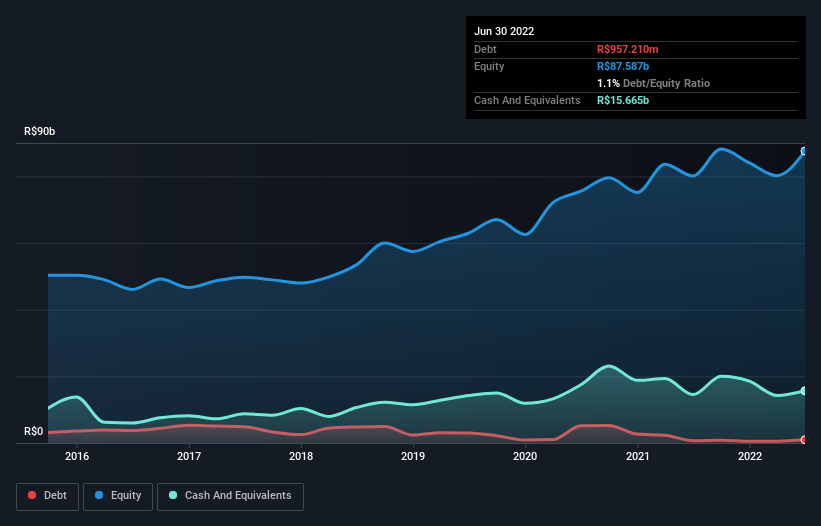
Task: Click the R$90b y-axis label
Action: click(x=39, y=131)
